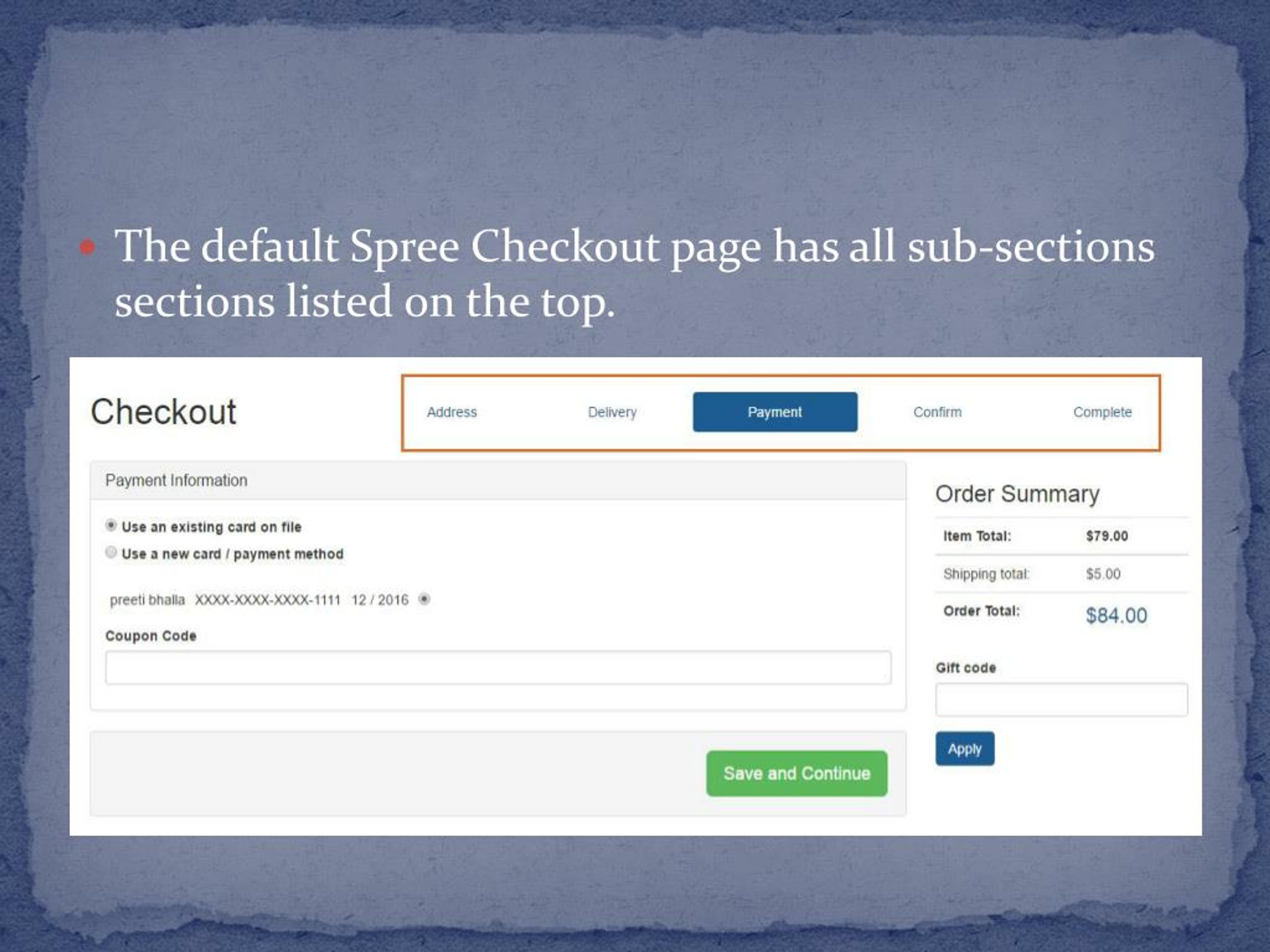This screenshot has height=952, width=1270.
Task: Go to the Delivery step
Action: point(612,412)
